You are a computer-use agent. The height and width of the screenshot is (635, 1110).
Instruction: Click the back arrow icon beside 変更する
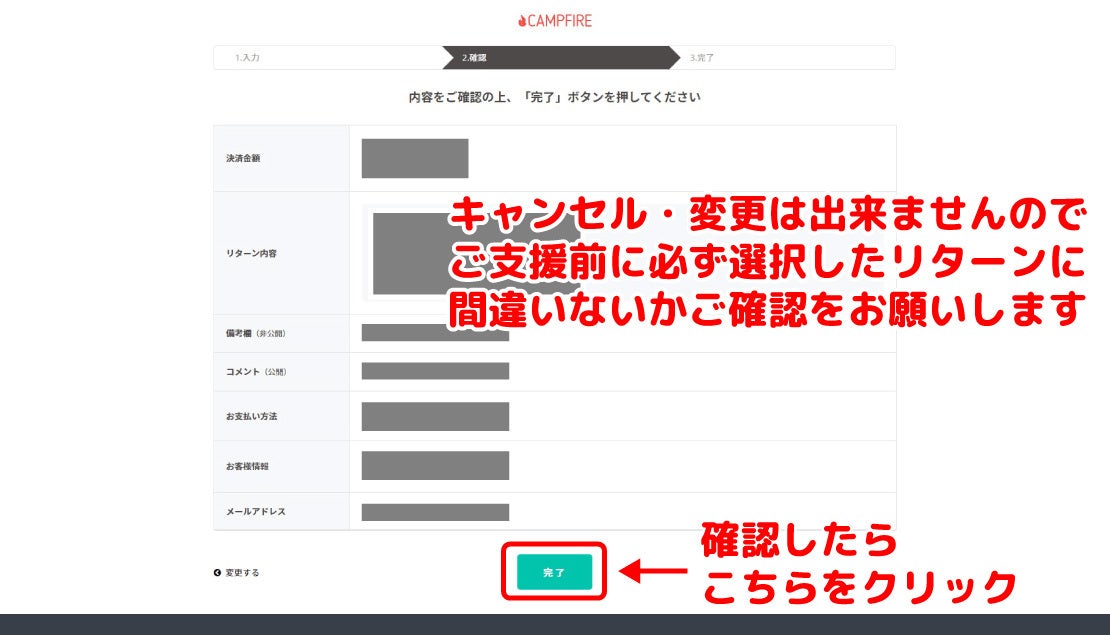point(217,573)
